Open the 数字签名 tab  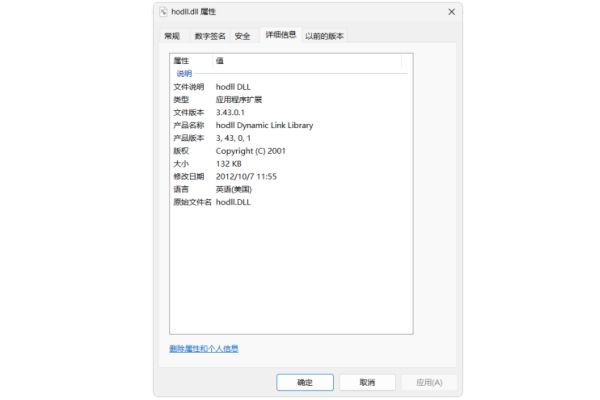point(210,36)
